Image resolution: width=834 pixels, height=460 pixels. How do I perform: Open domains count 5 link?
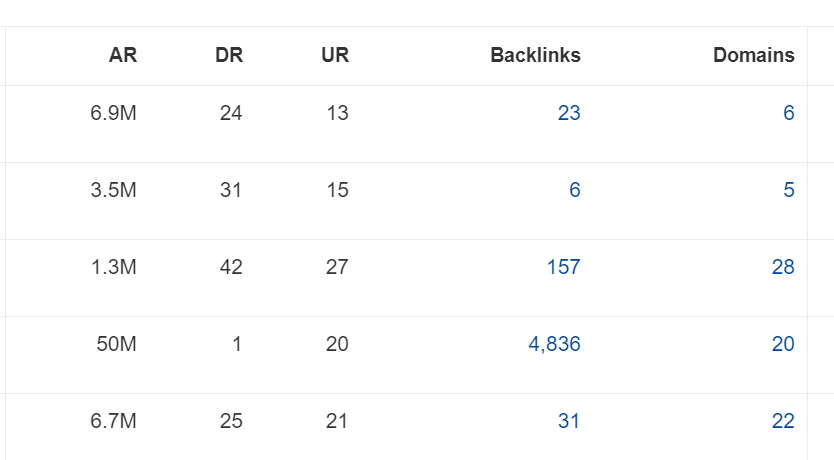point(789,190)
